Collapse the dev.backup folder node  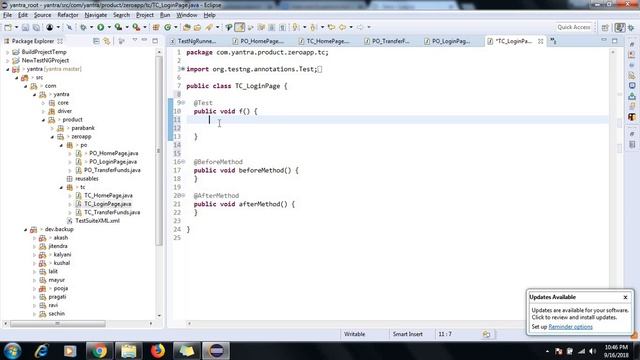[x=25, y=229]
